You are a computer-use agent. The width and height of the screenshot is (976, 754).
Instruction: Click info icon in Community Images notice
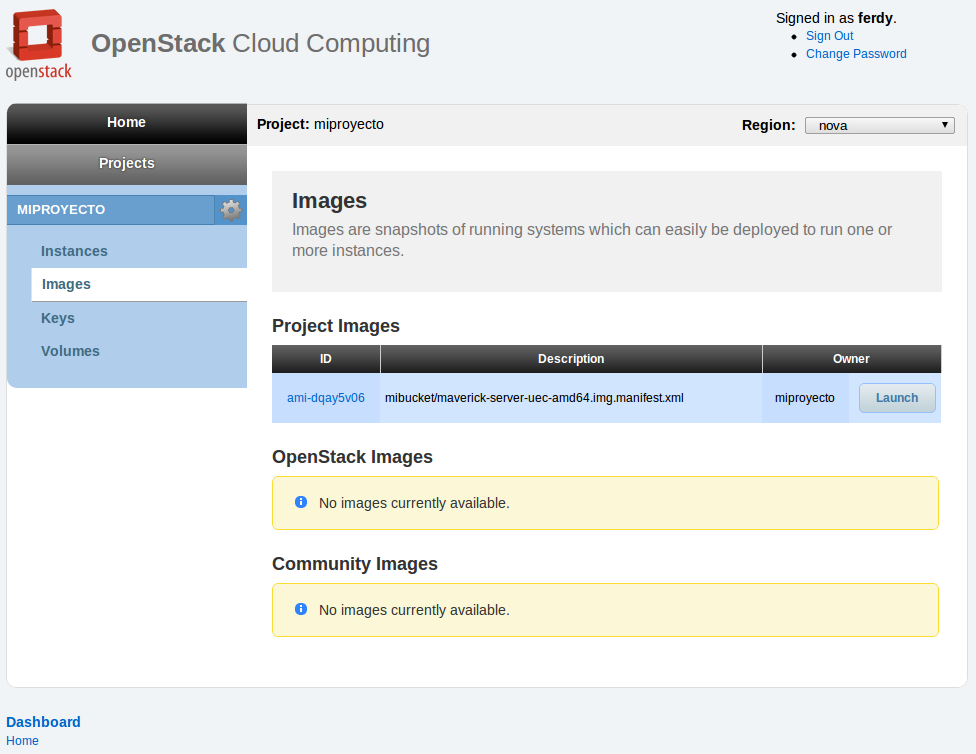(x=301, y=609)
